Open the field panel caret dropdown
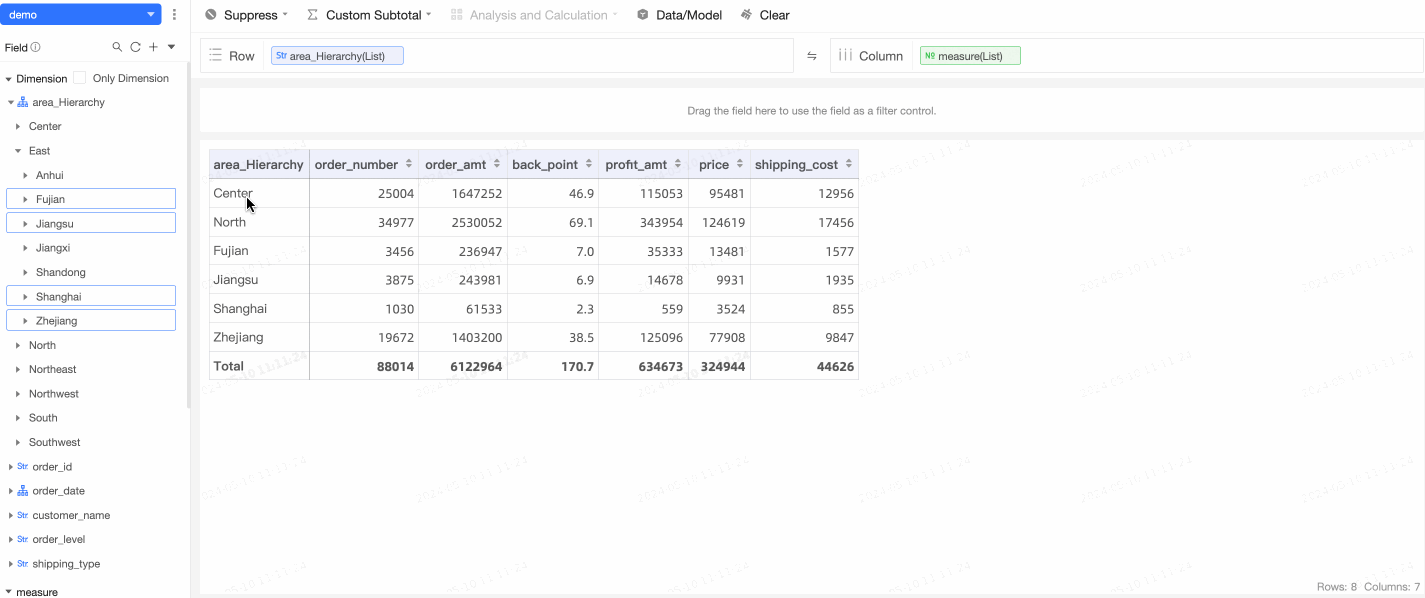Screen dimensions: 1425x598 [x=171, y=47]
